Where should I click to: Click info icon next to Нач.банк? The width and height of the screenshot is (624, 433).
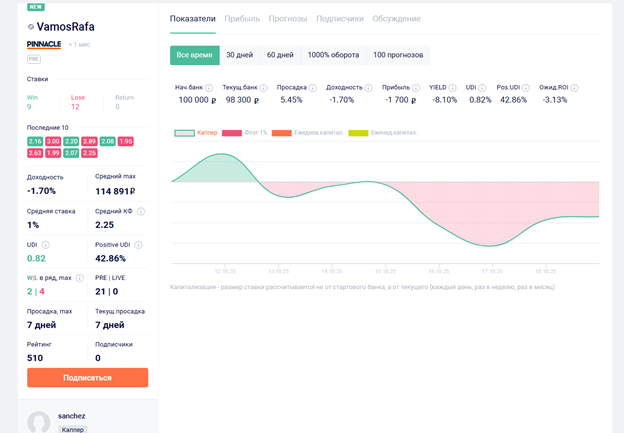(x=209, y=88)
